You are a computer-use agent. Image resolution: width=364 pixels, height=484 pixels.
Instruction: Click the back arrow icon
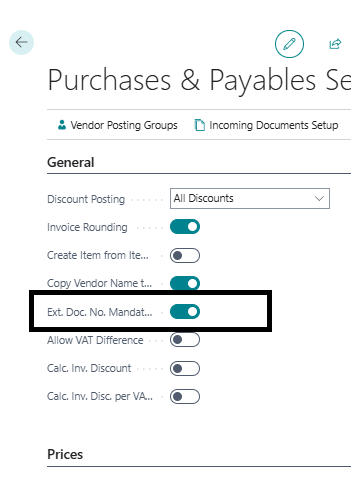coord(21,42)
